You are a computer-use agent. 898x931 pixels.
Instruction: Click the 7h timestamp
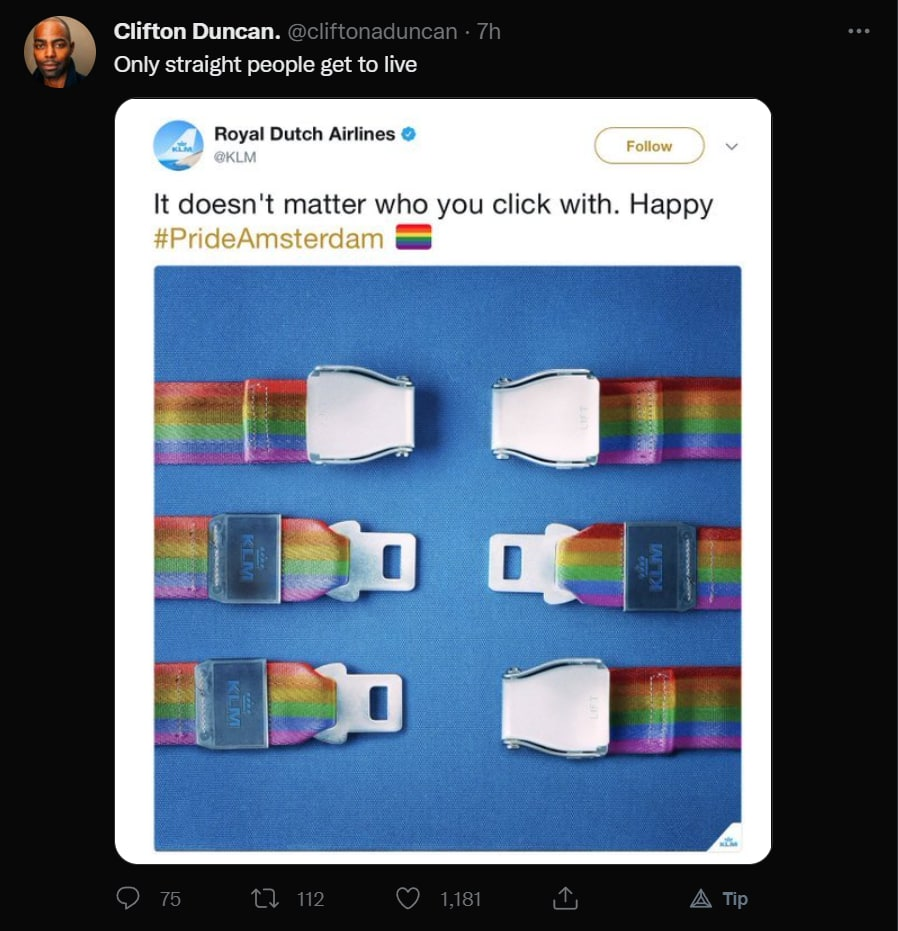pos(489,31)
